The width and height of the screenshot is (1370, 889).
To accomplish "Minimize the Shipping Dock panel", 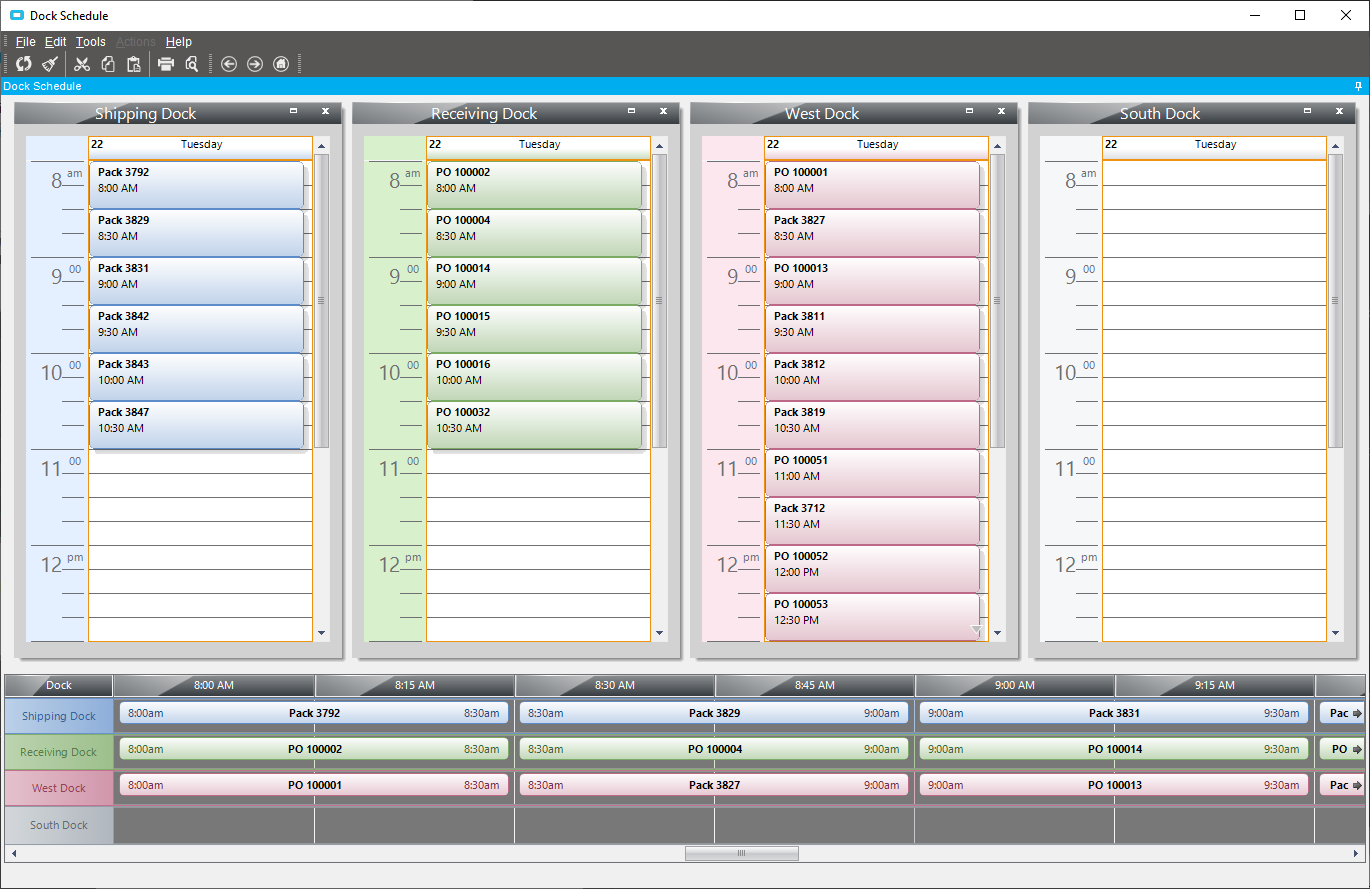I will (x=293, y=111).
